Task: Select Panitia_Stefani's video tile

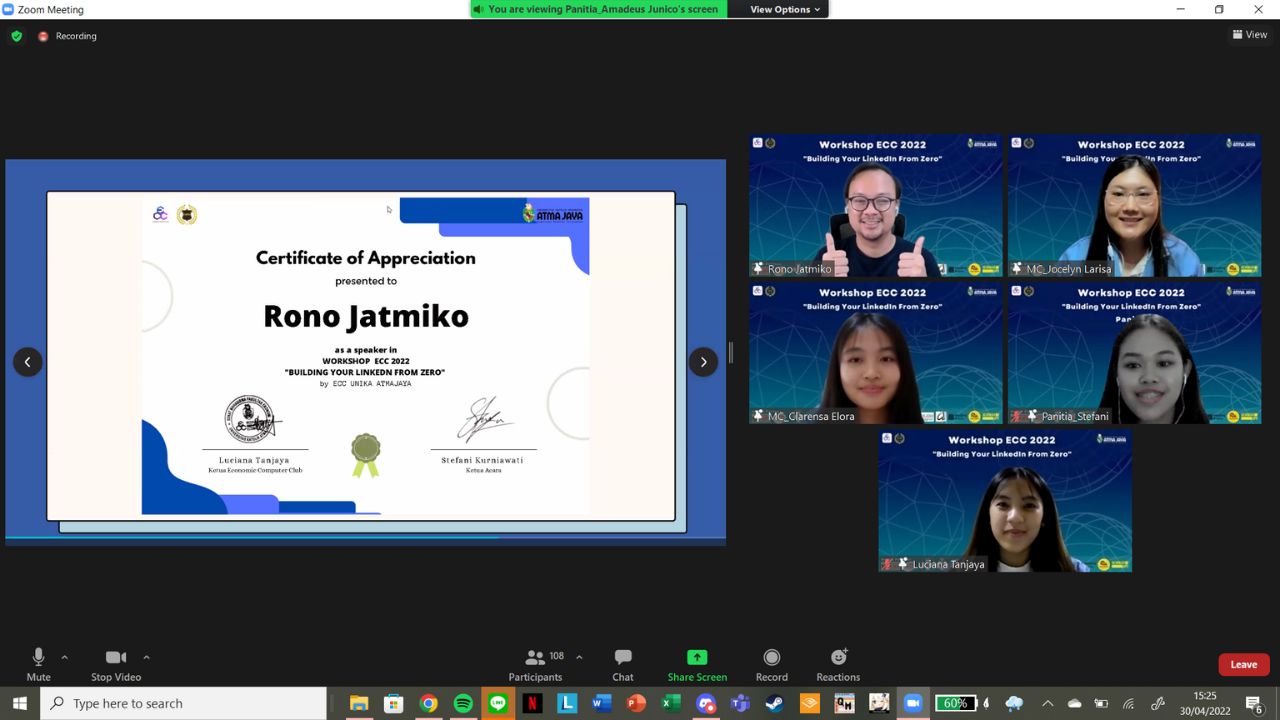Action: pos(1134,353)
